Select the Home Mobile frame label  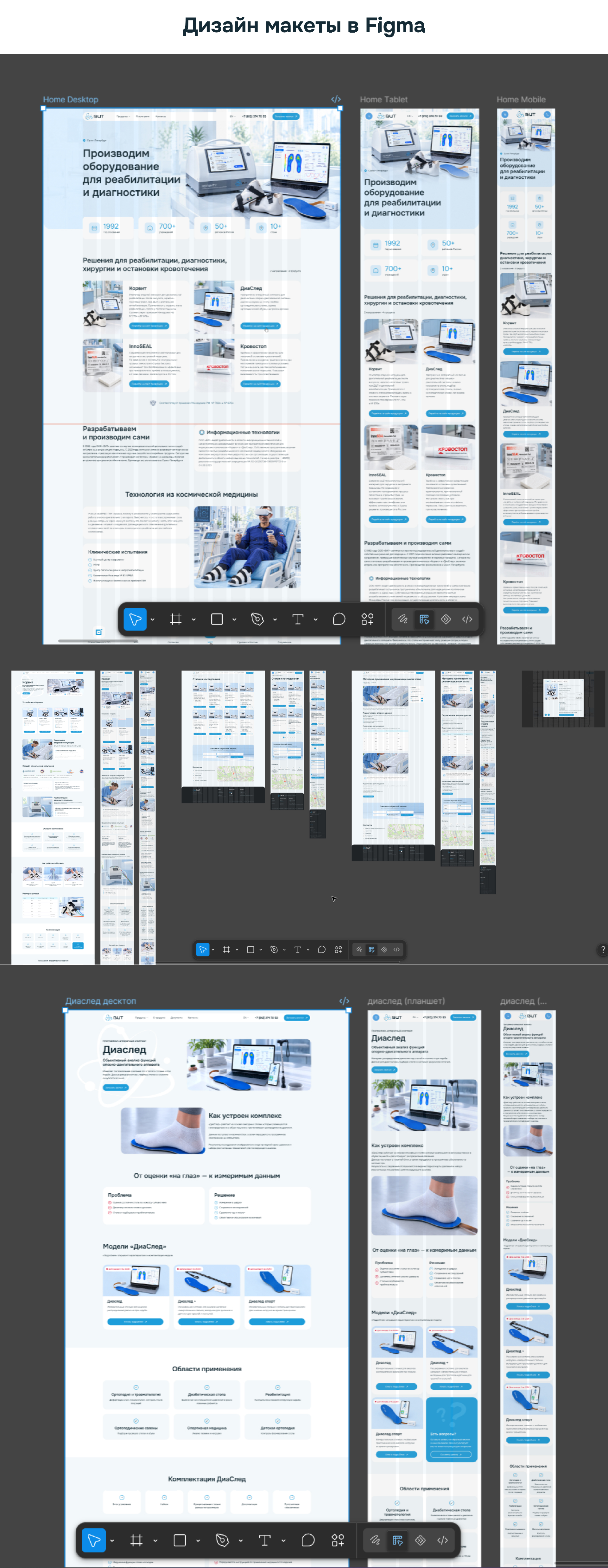coord(521,99)
